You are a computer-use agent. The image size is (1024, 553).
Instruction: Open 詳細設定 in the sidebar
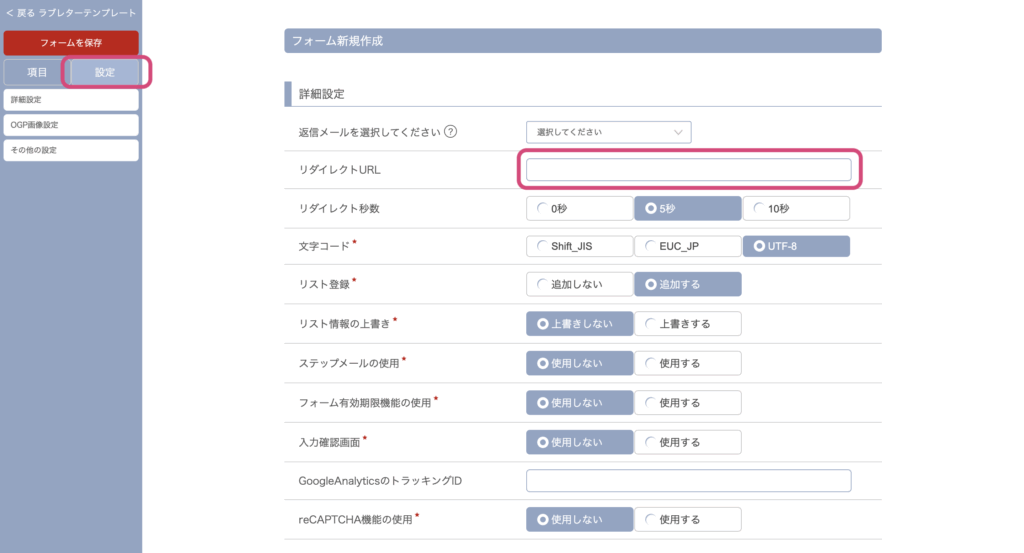pos(71,99)
